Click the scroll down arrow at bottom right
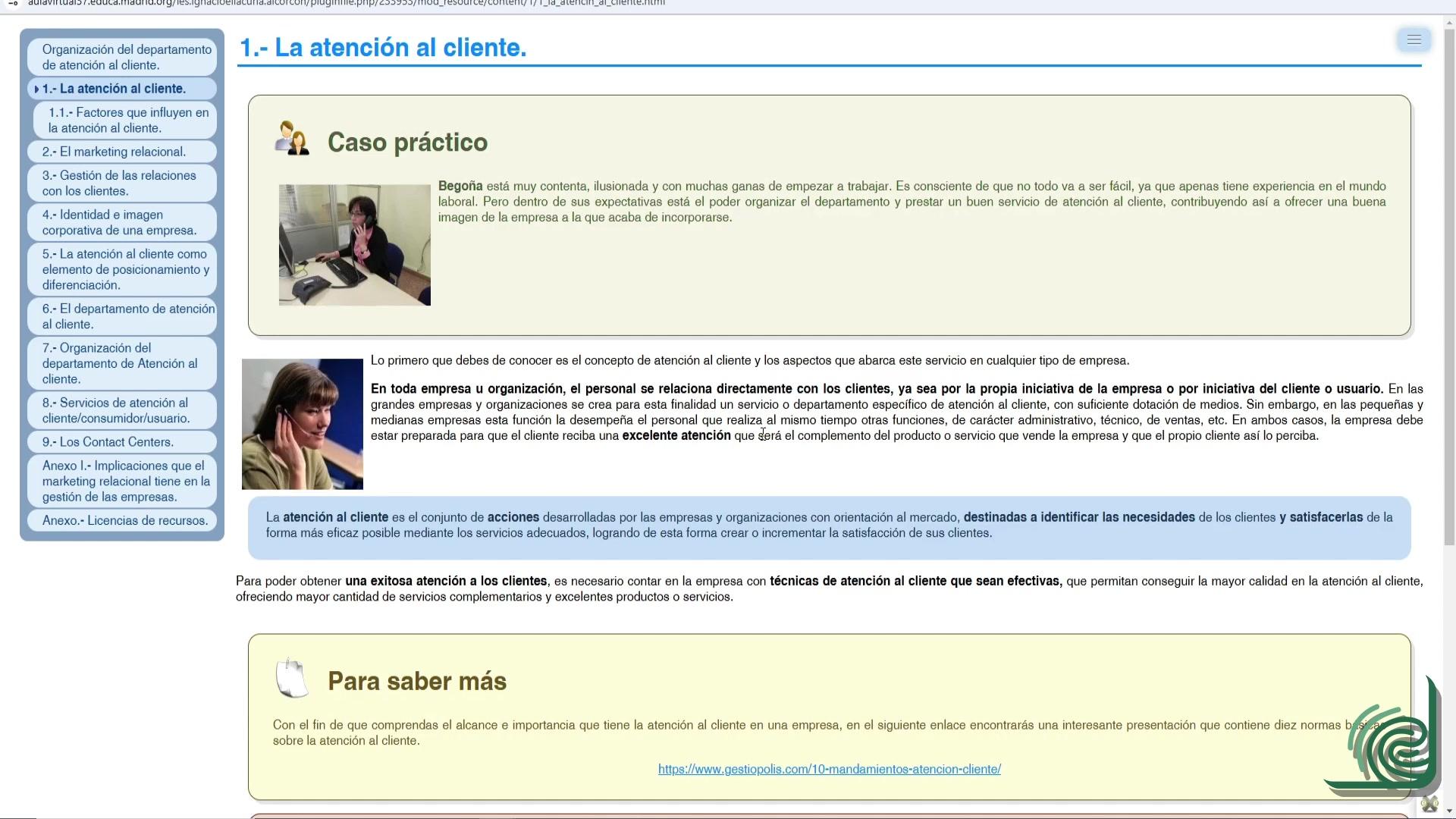Image resolution: width=1456 pixels, height=819 pixels. pos(1449,812)
